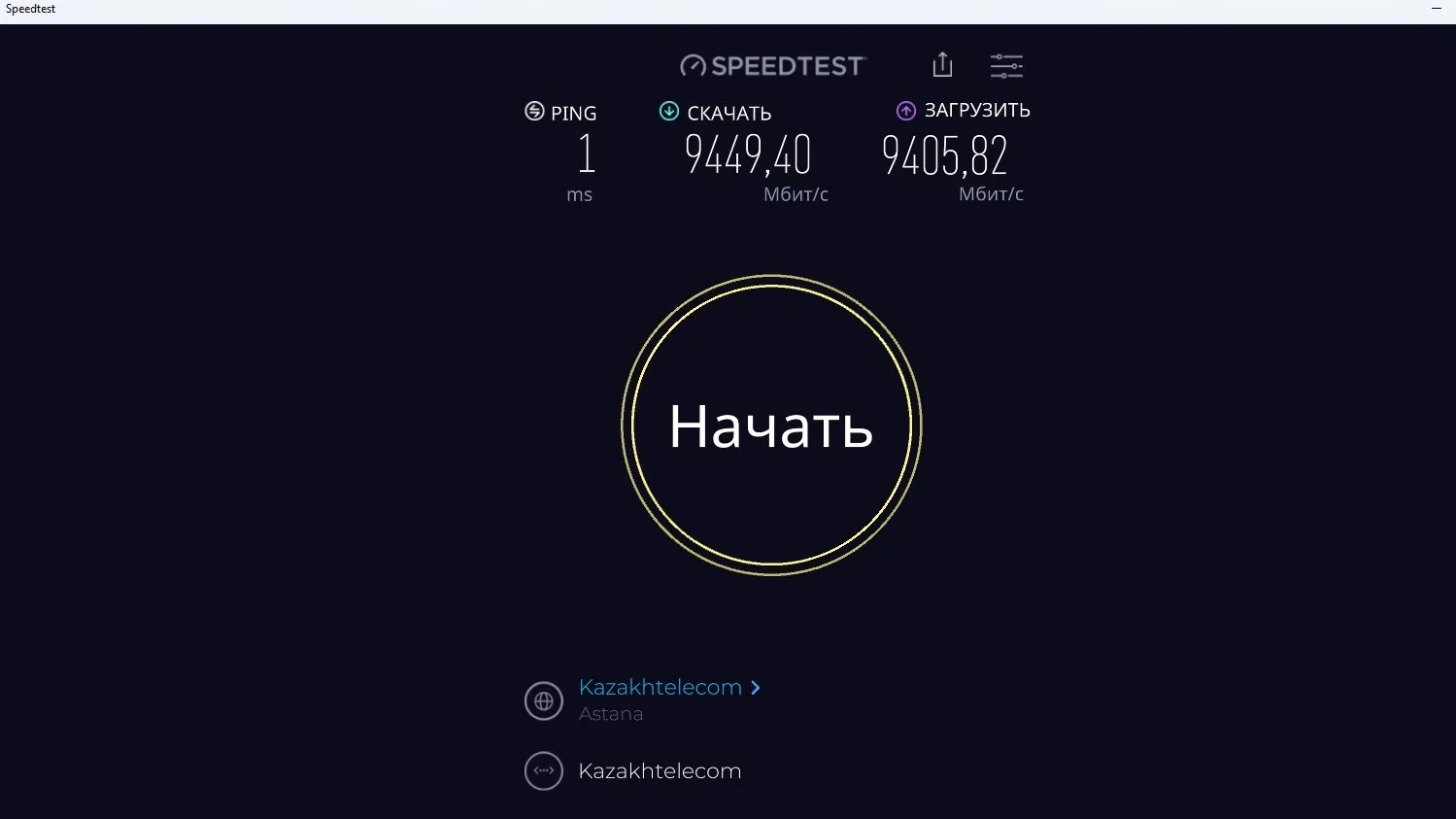Click the Speedtest gauge logo icon
The image size is (1456, 819).
tap(693, 66)
